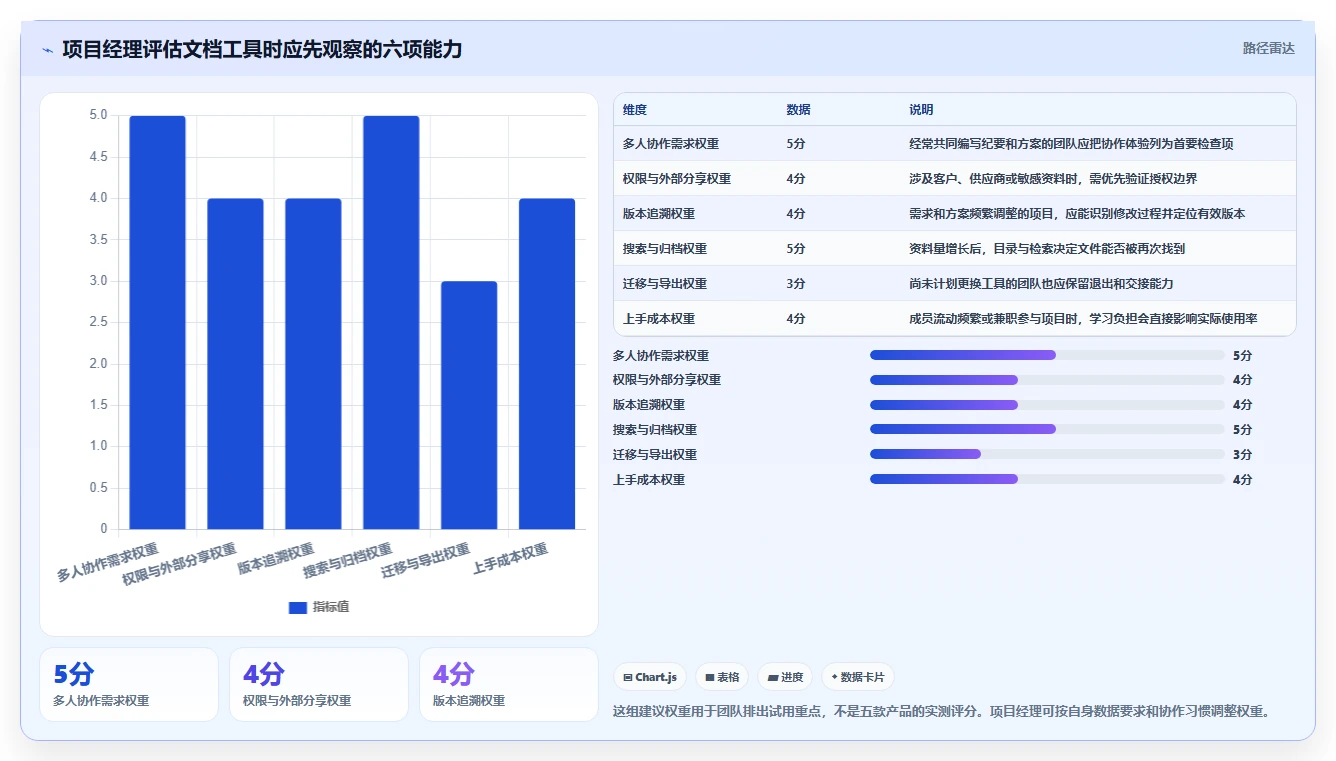This screenshot has width=1336, height=761.
Task: Toggle the 指标值 legend swatch in the chart
Action: (297, 607)
